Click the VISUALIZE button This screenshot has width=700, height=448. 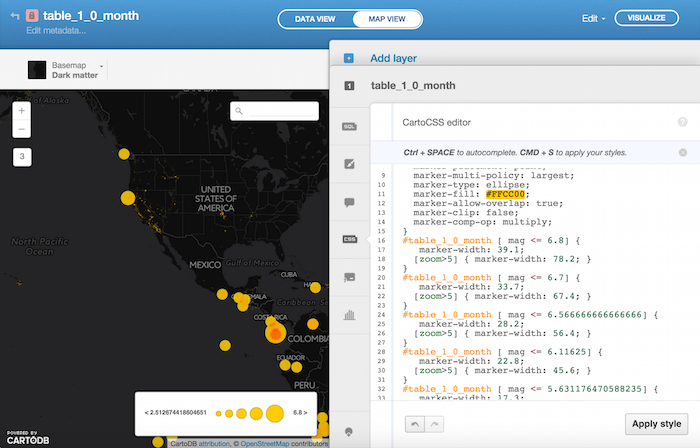point(646,18)
